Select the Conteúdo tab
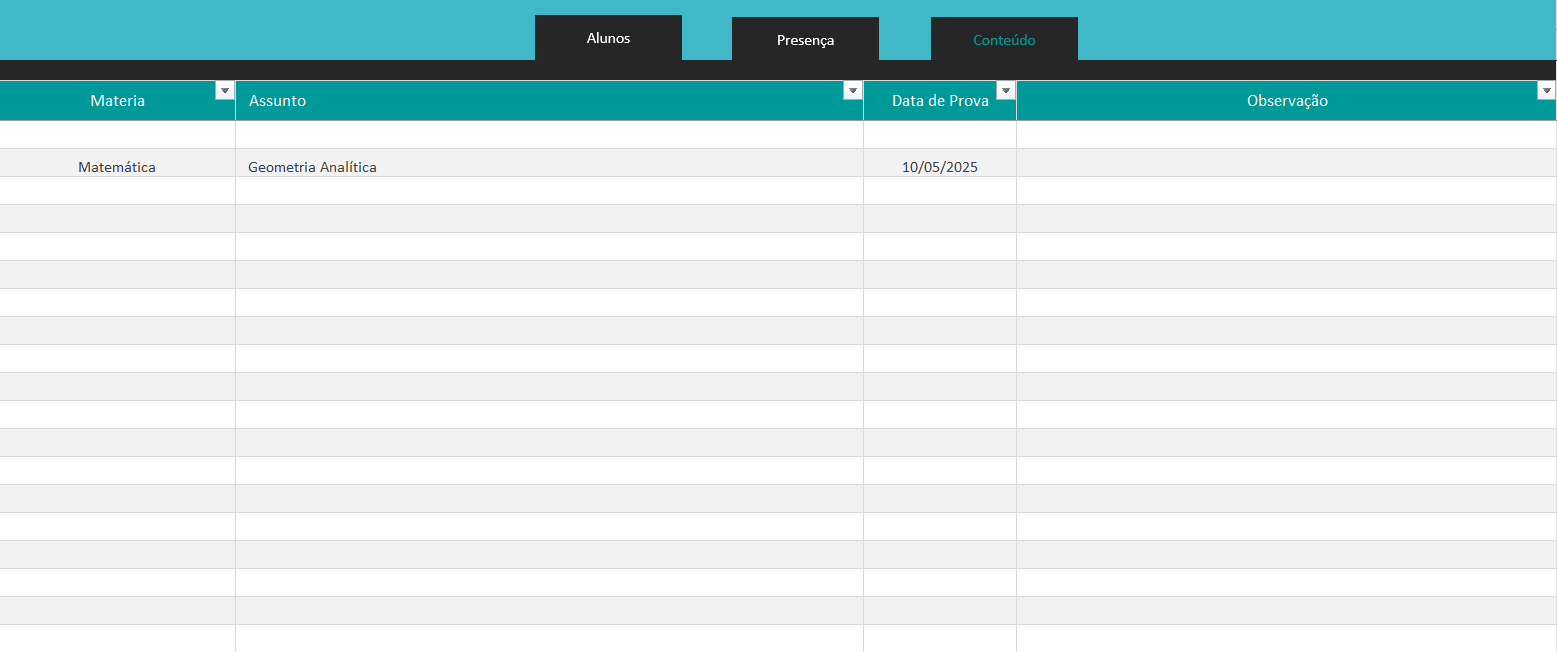 1004,40
